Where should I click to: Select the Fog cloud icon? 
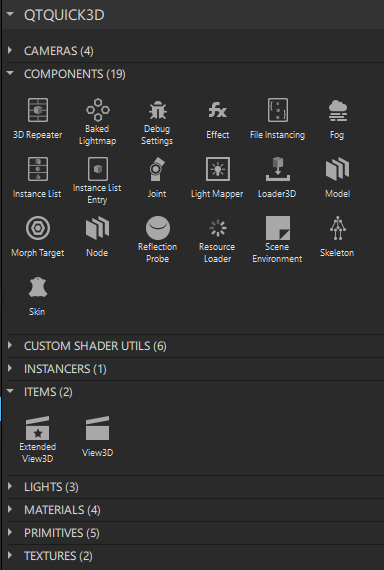tap(337, 111)
